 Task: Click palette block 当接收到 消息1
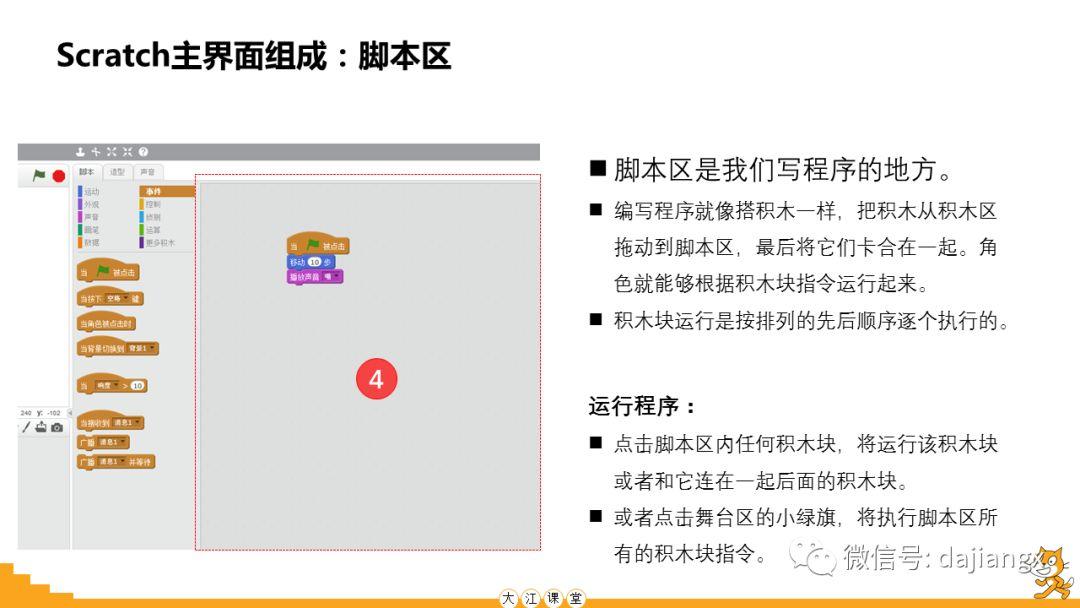coord(110,421)
